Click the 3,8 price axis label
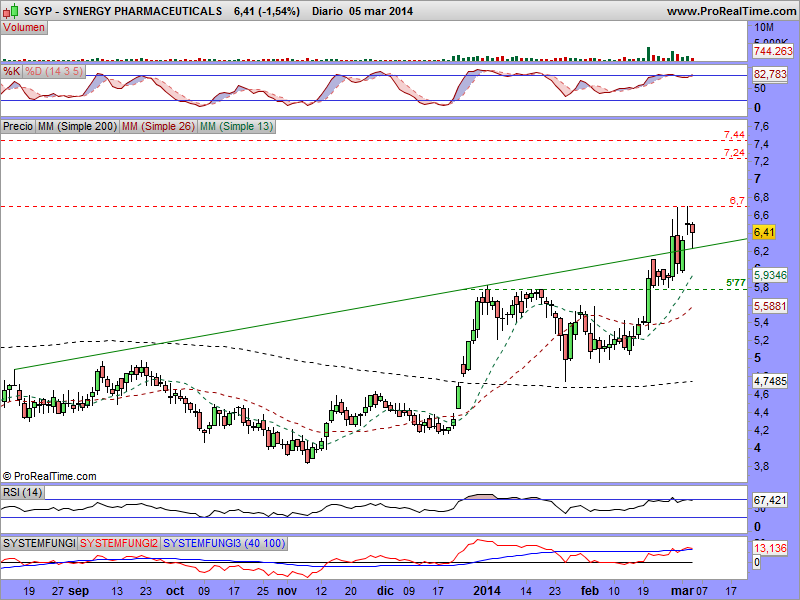The height and width of the screenshot is (600, 800). click(762, 466)
